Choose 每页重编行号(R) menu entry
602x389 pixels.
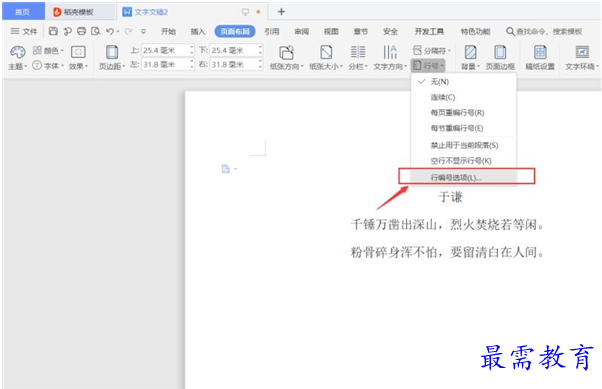tap(463, 113)
